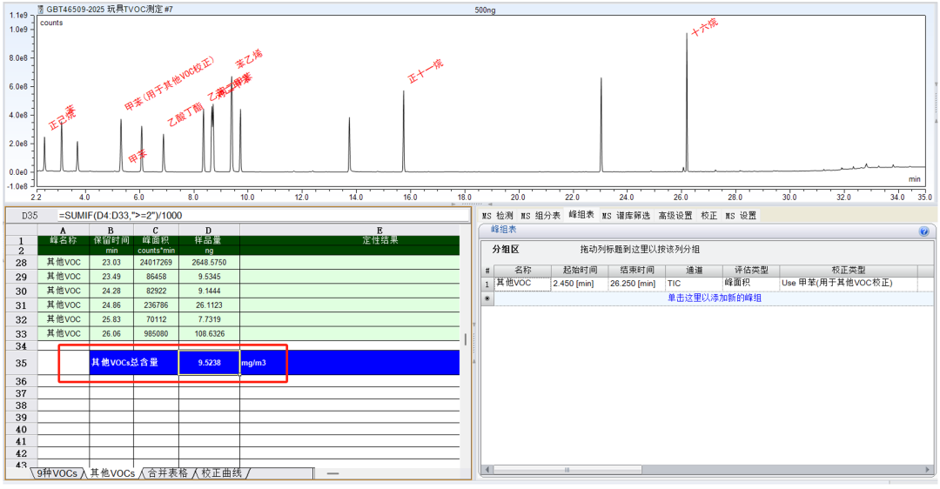This screenshot has width=940, height=489.
Task: Select row header 33
Action: coord(21,334)
